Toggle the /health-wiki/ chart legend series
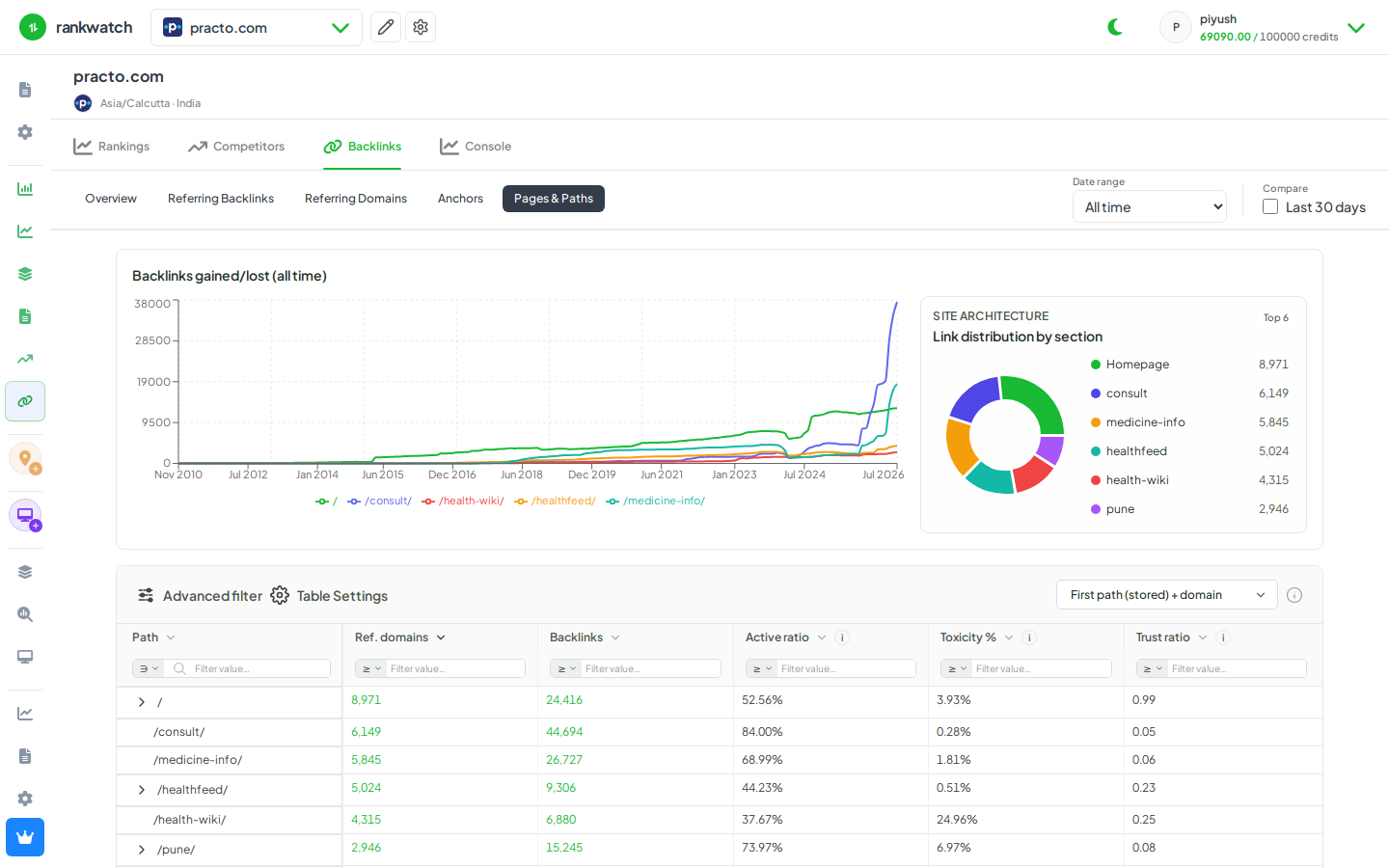Screen dimensions: 1389x868 463,501
